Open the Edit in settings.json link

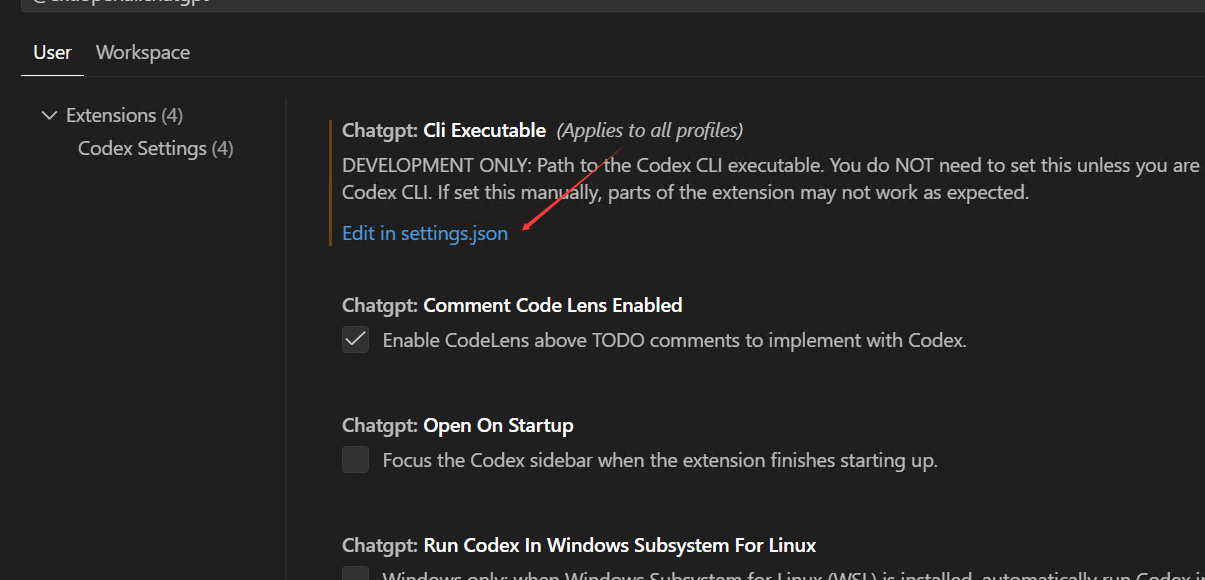[425, 233]
